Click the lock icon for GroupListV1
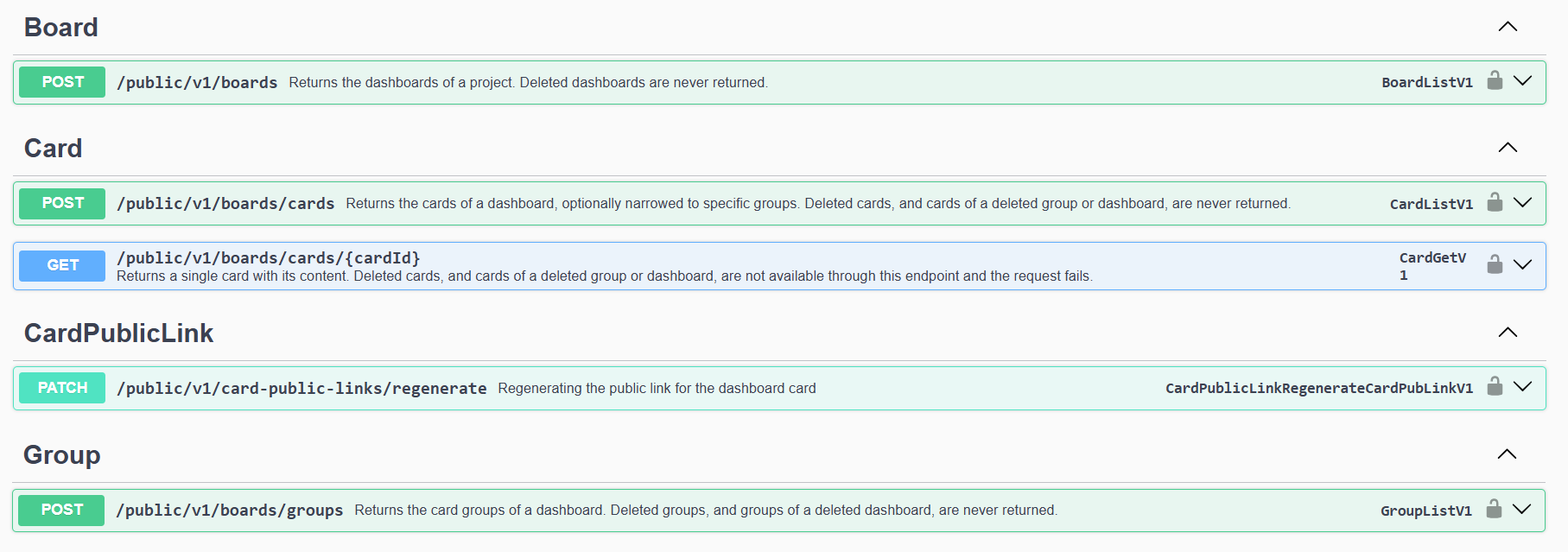This screenshot has height=552, width=1568. pos(1494,509)
